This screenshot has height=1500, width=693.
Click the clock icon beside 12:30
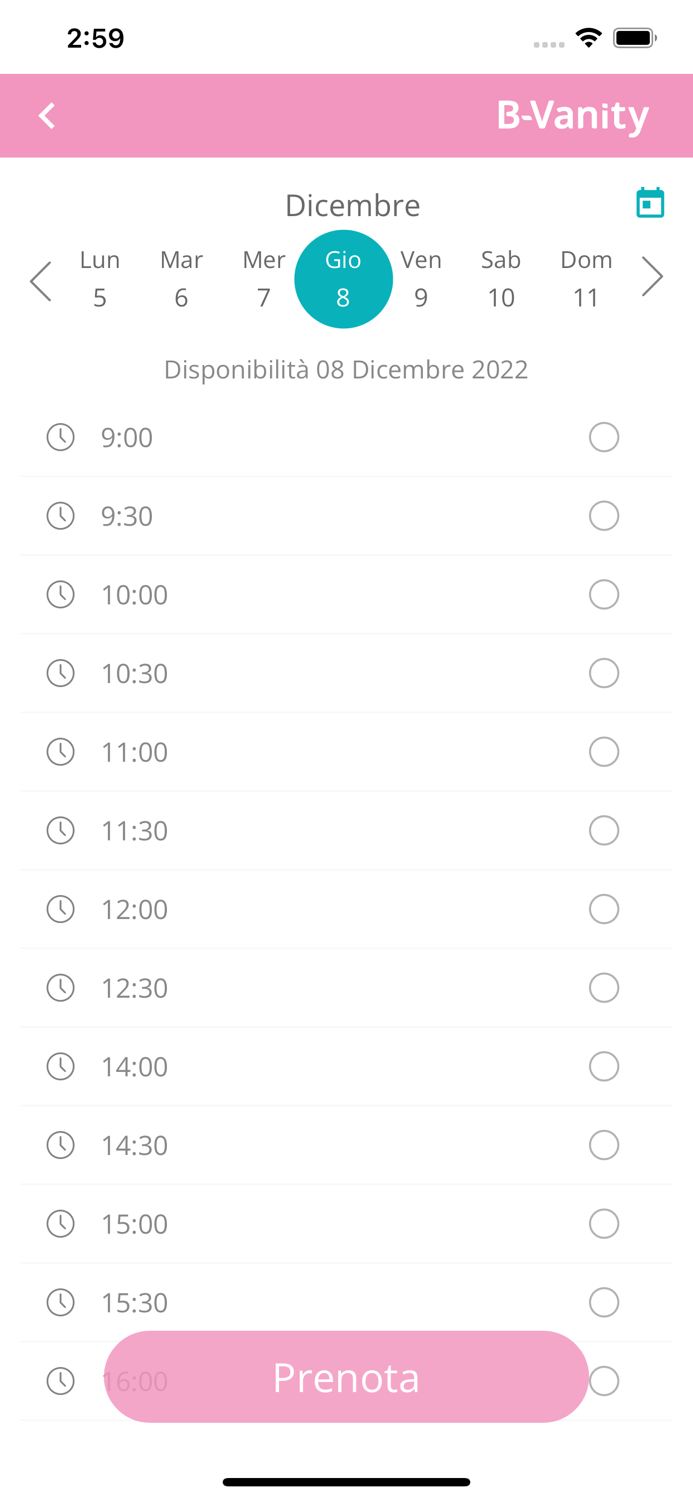click(61, 988)
